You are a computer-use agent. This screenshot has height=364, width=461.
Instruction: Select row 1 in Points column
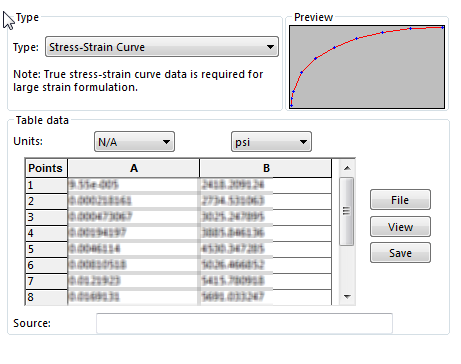click(x=46, y=185)
